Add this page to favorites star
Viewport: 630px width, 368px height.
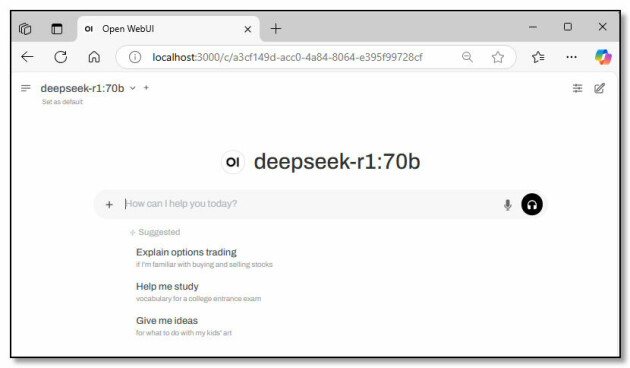tap(497, 57)
